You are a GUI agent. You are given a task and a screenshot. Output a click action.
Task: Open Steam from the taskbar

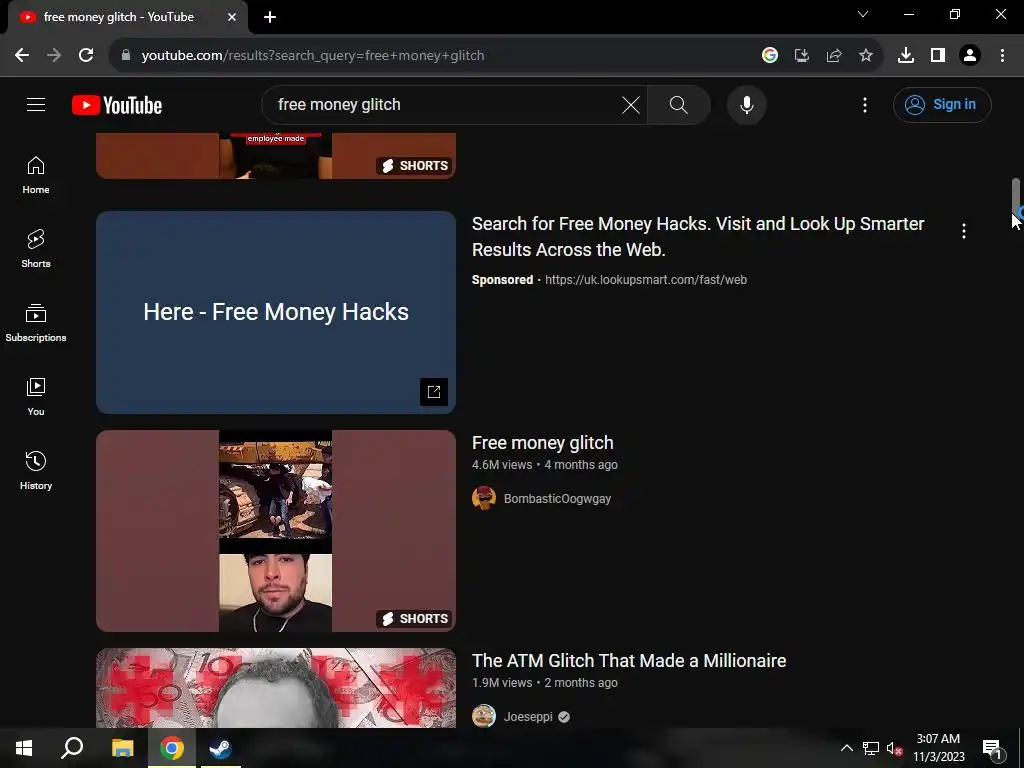(x=220, y=748)
